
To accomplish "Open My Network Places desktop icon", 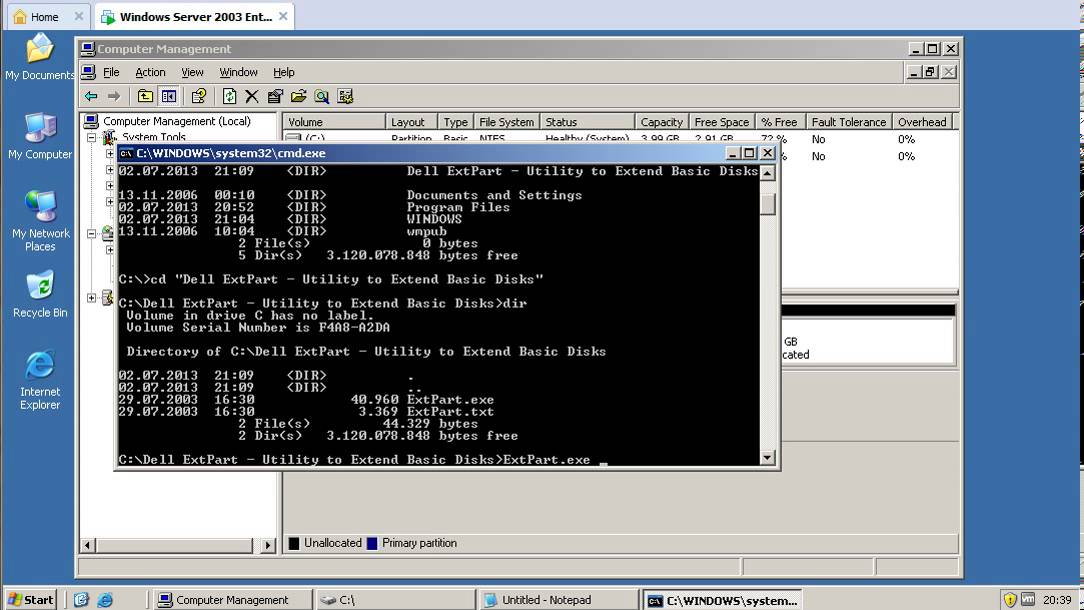I will (40, 221).
